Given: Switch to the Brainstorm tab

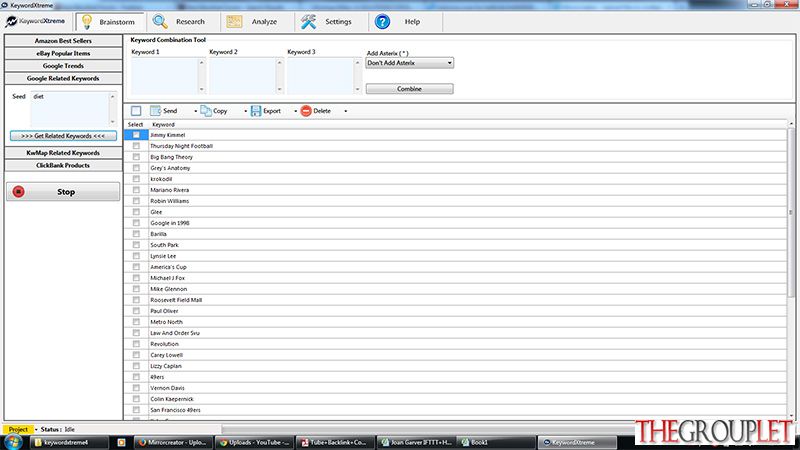Looking at the screenshot, I should click(x=110, y=22).
